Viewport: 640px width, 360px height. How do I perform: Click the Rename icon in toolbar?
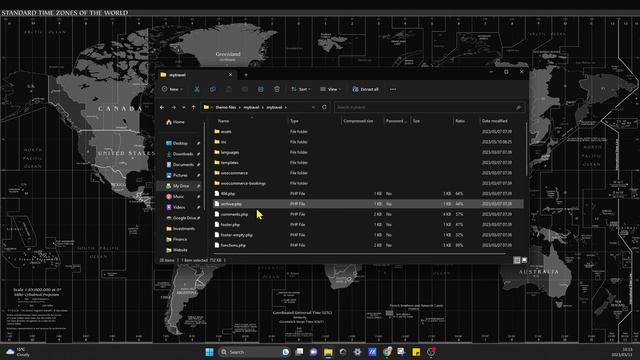[244, 89]
